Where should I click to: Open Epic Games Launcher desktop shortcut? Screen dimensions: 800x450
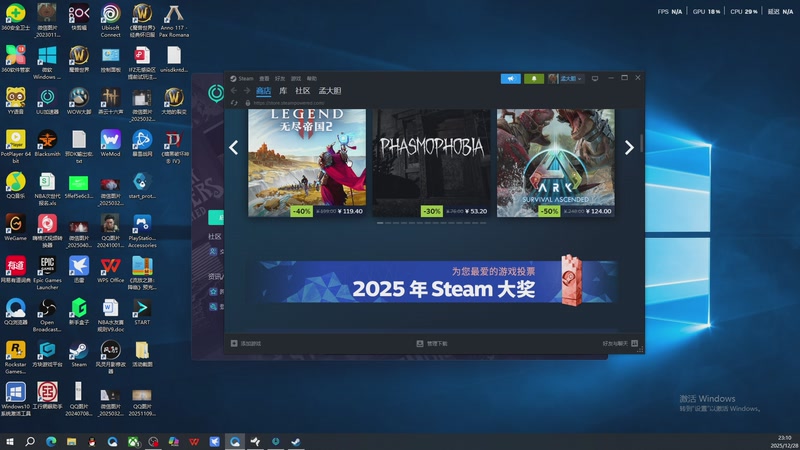47,273
